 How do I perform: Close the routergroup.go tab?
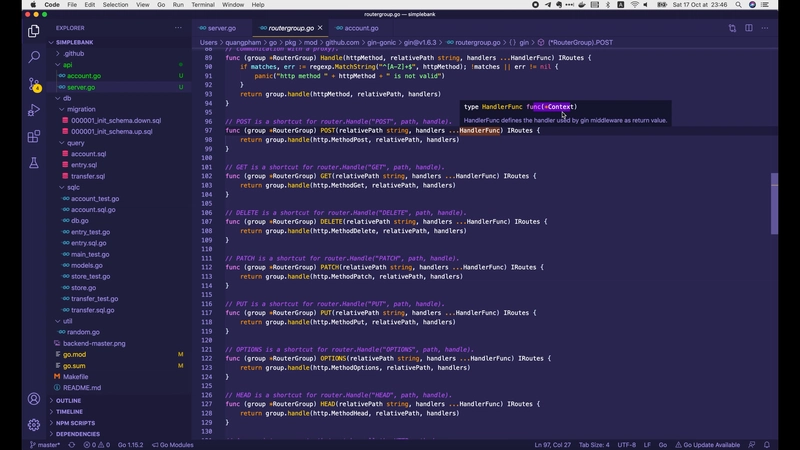click(x=320, y=28)
